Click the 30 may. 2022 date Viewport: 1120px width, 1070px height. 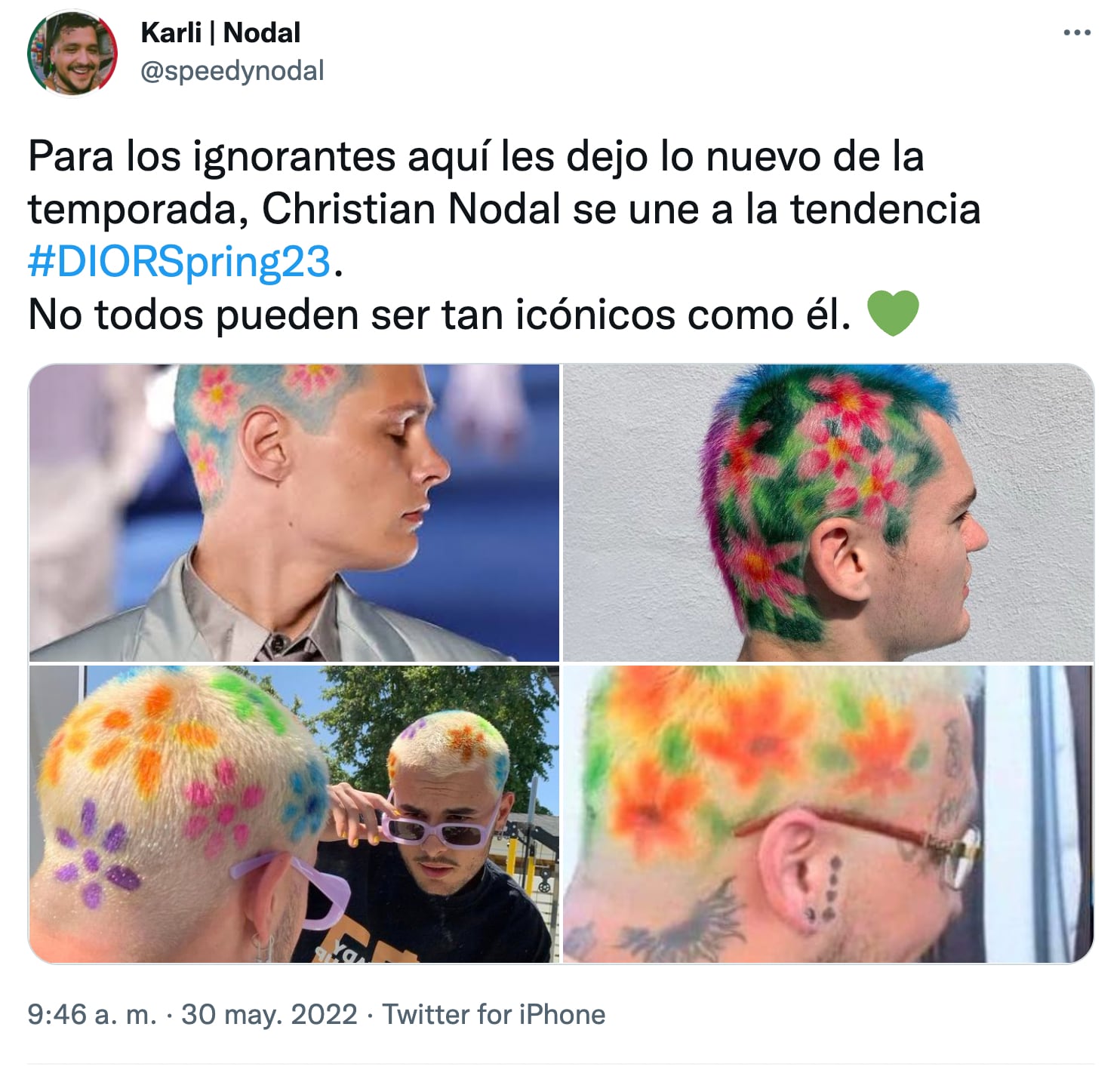pyautogui.click(x=269, y=1014)
